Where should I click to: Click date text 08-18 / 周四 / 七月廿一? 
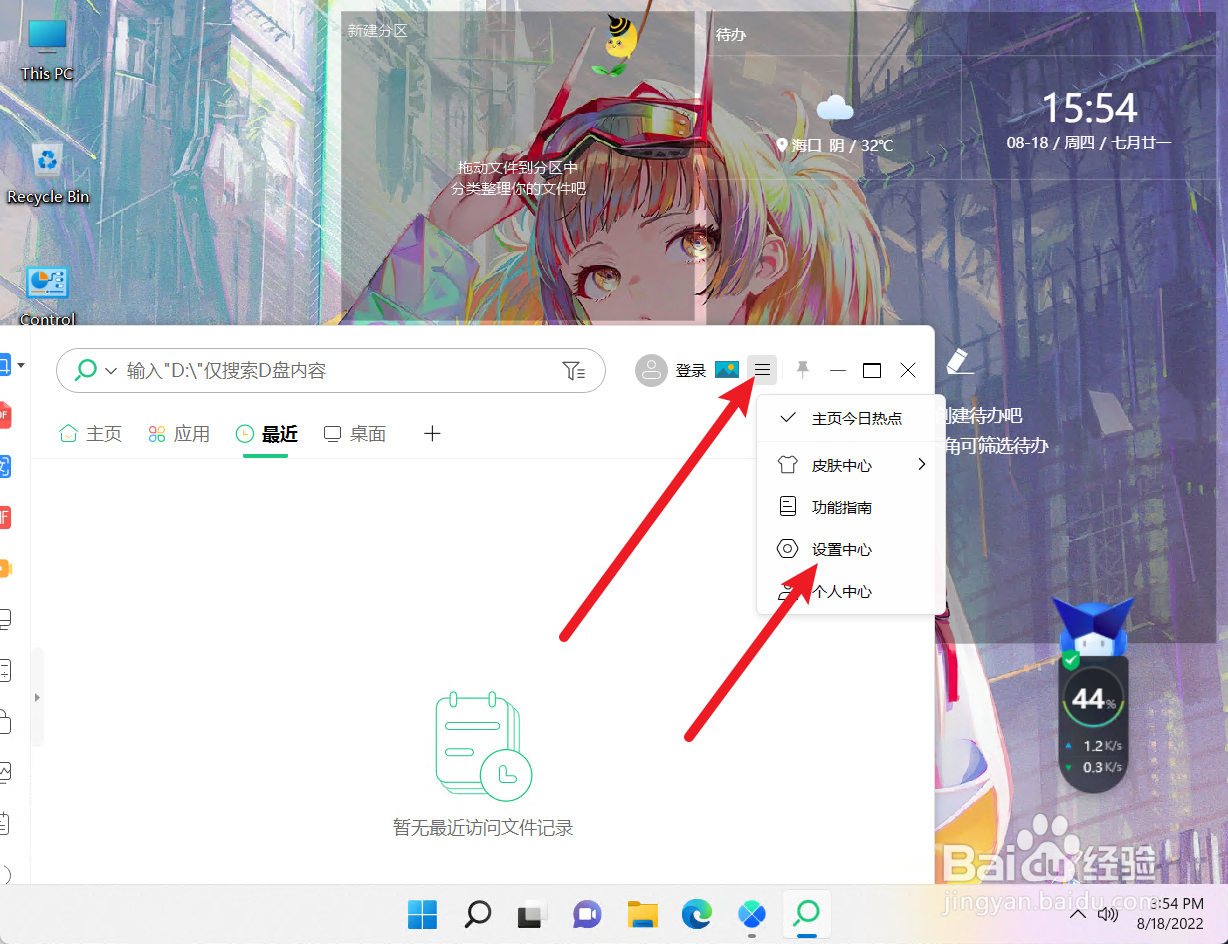pos(1089,143)
